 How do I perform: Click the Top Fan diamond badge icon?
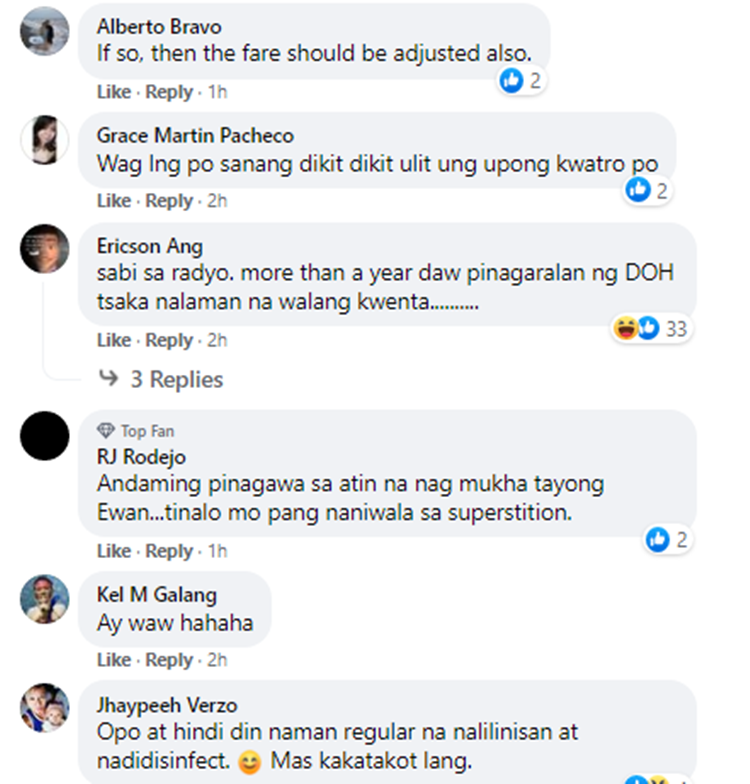pos(106,430)
